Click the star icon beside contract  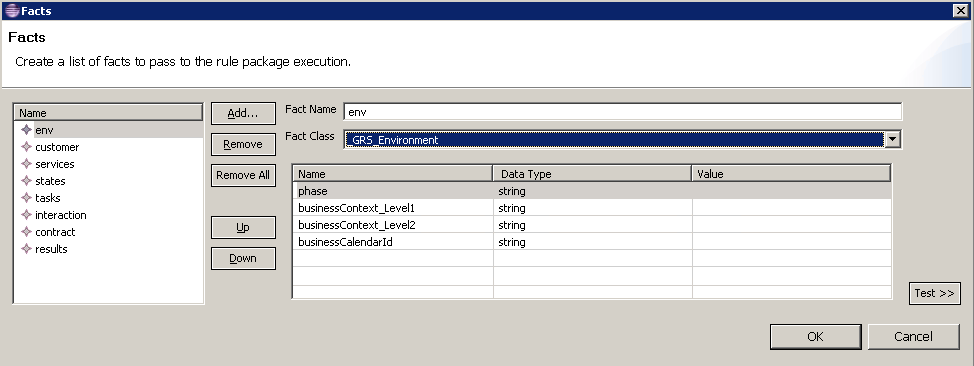(26, 232)
